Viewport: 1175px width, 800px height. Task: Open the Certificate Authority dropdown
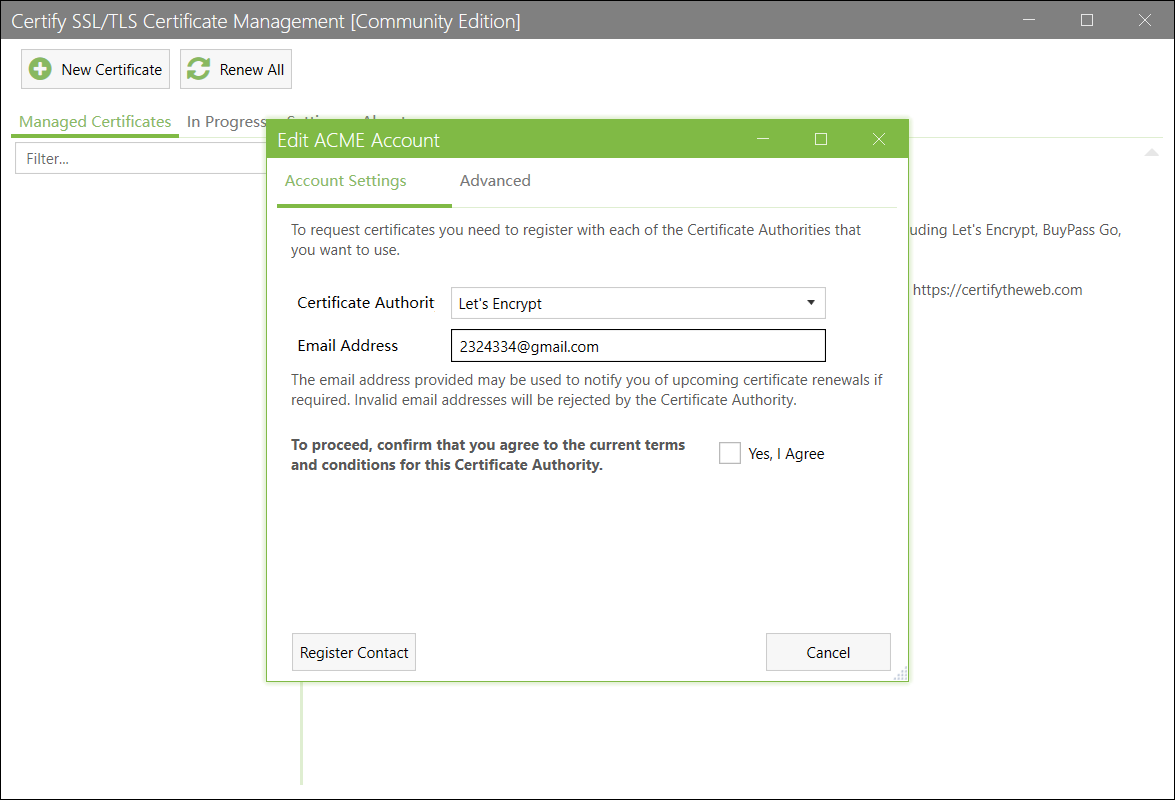638,303
